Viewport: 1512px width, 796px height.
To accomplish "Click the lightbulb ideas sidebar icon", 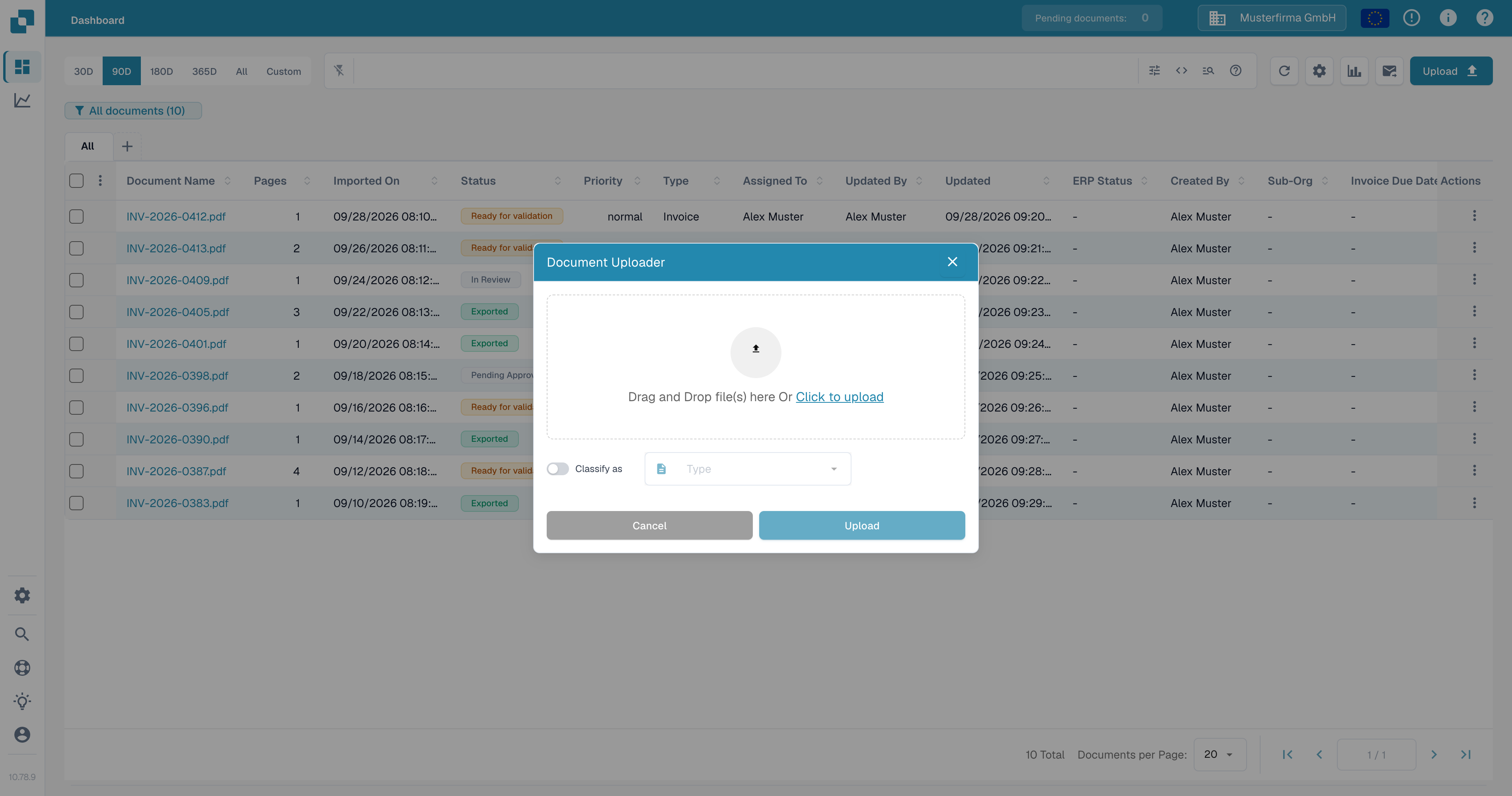I will [x=22, y=702].
